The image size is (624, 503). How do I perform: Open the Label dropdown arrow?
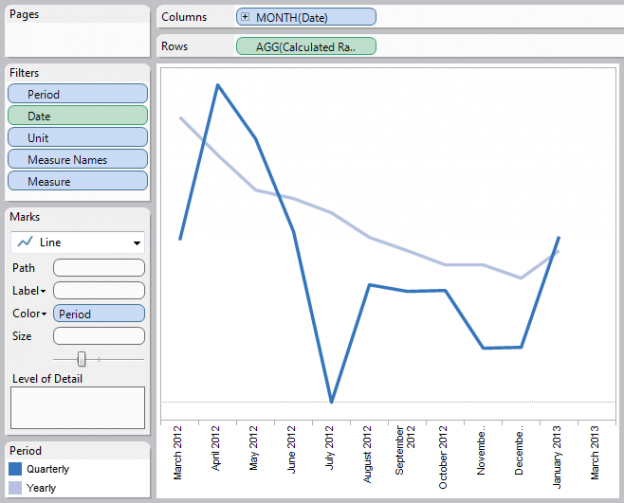pyautogui.click(x=43, y=291)
